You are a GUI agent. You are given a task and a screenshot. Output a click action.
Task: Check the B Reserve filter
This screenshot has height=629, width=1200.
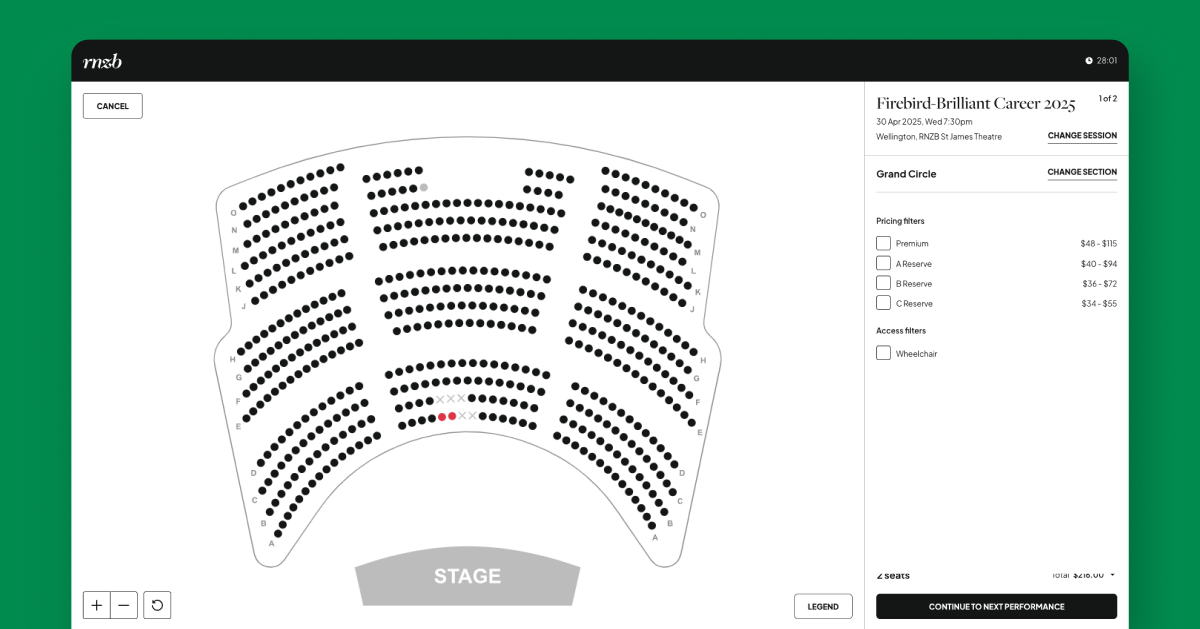883,283
